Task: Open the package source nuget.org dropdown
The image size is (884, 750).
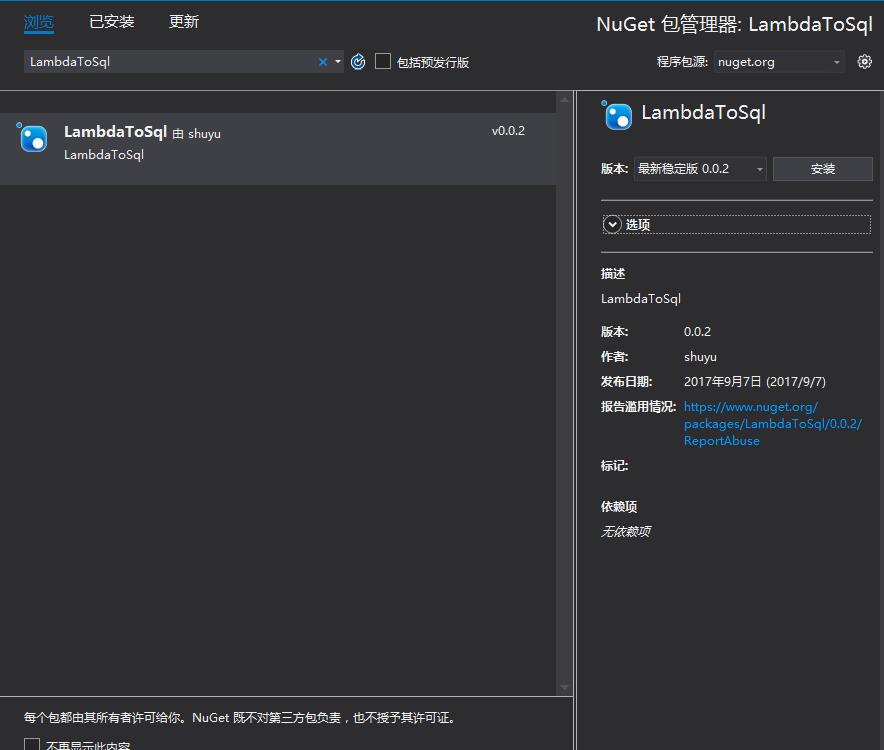Action: [779, 62]
